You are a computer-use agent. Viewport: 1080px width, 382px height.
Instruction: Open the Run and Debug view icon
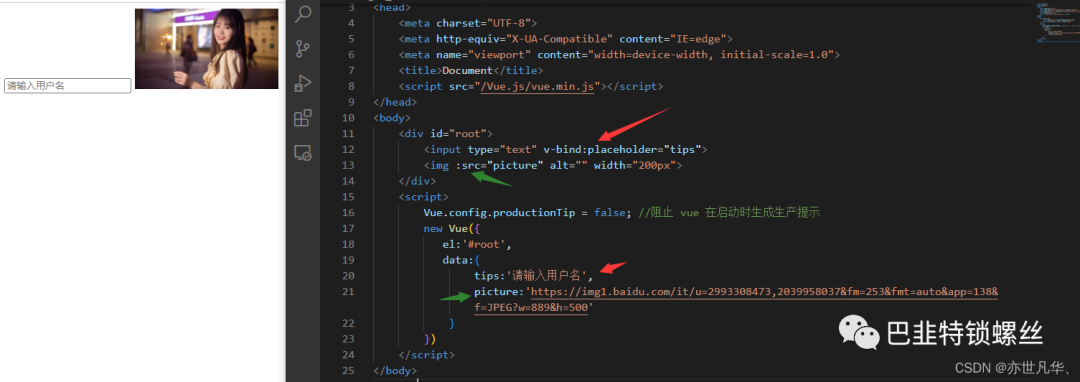point(303,83)
